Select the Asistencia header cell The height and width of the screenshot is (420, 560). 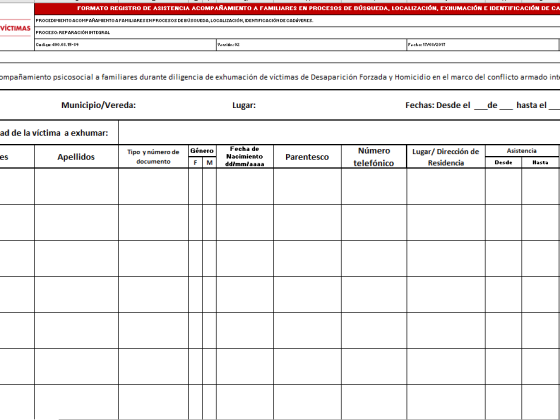pyautogui.click(x=522, y=151)
